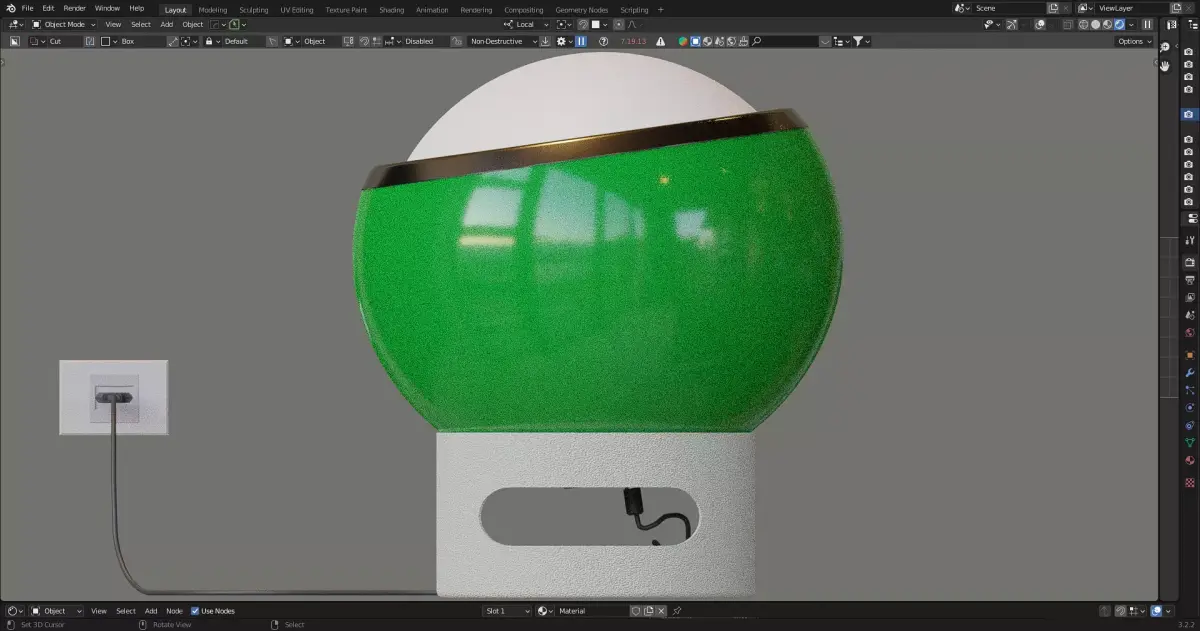The image size is (1200, 631).
Task: Open the Local transform orientation dropdown
Action: [x=526, y=24]
